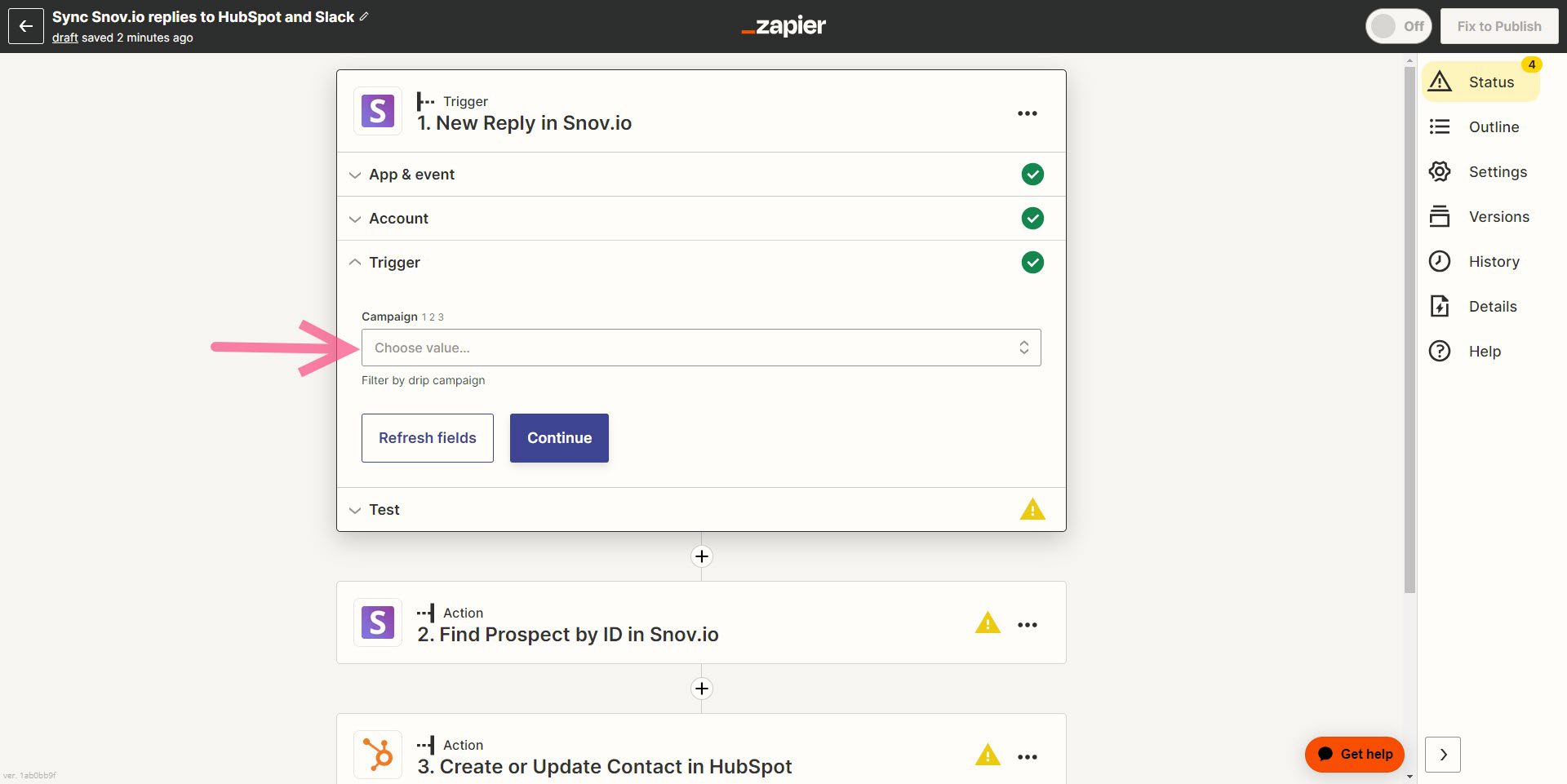Click the Outline list icon
Image resolution: width=1567 pixels, height=784 pixels.
coord(1440,126)
